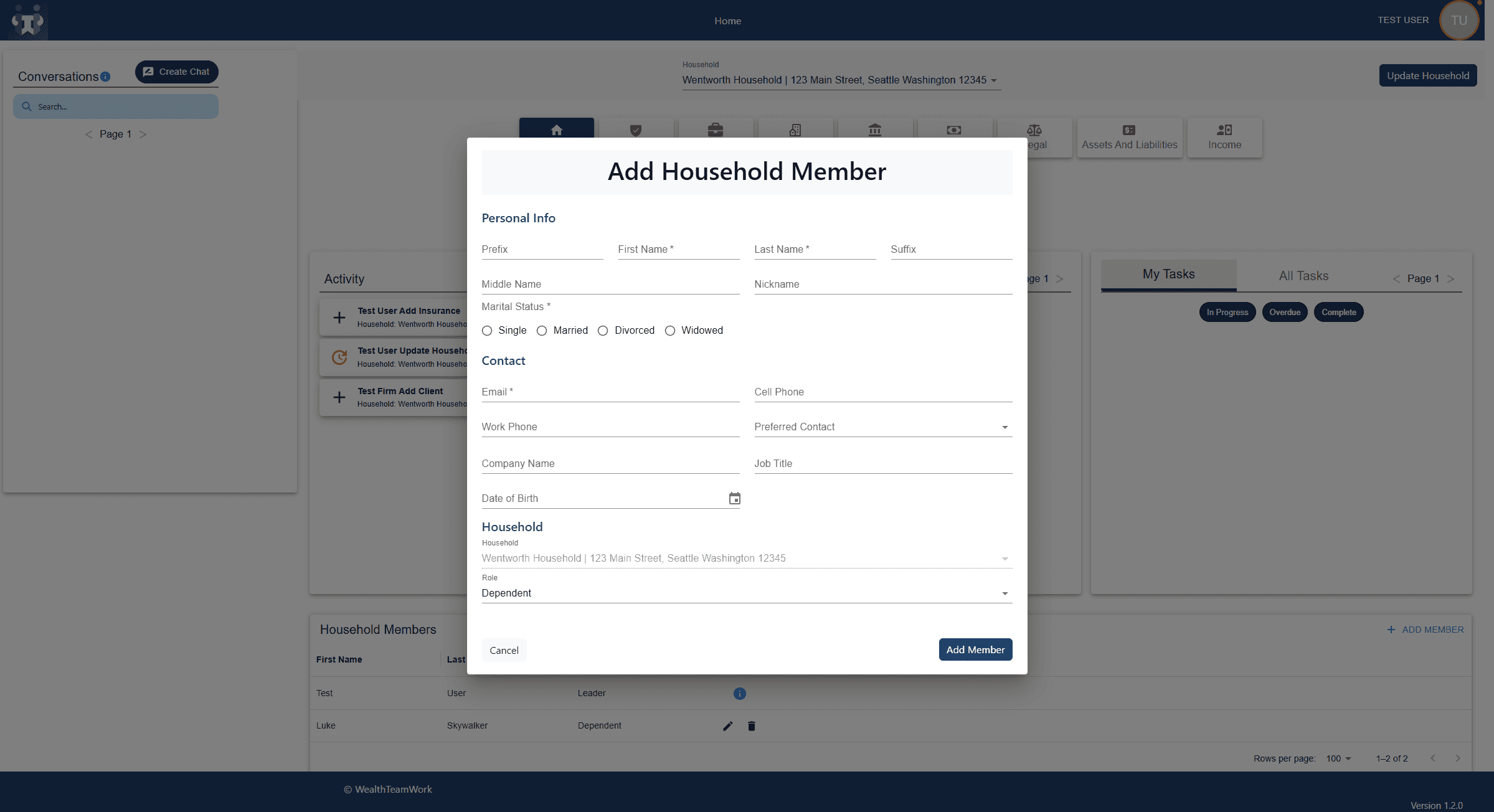The height and width of the screenshot is (812, 1494).
Task: Click plus icon on Test User Add Insurance
Action: [339, 318]
